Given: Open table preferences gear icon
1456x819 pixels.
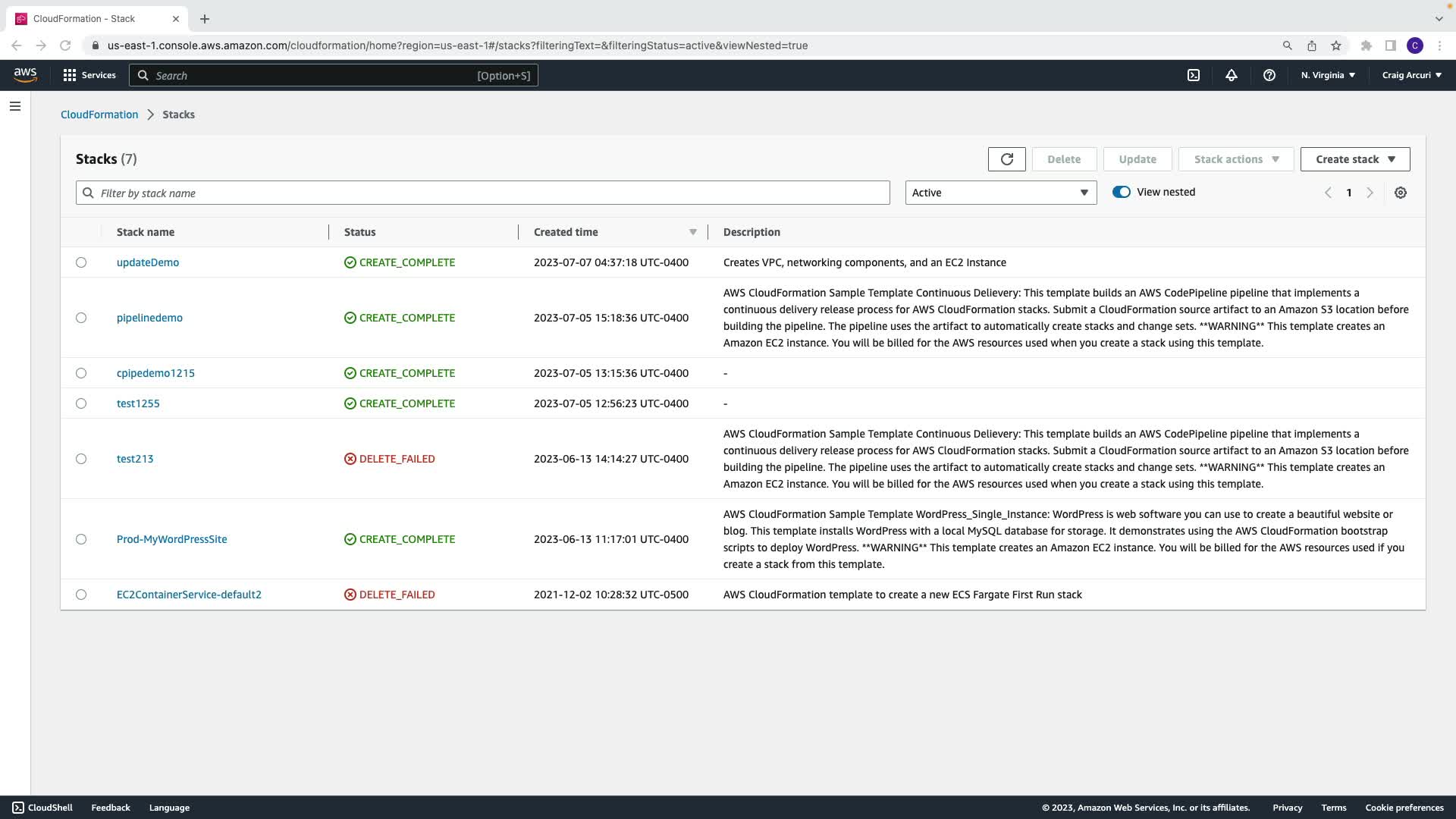Looking at the screenshot, I should coord(1400,193).
